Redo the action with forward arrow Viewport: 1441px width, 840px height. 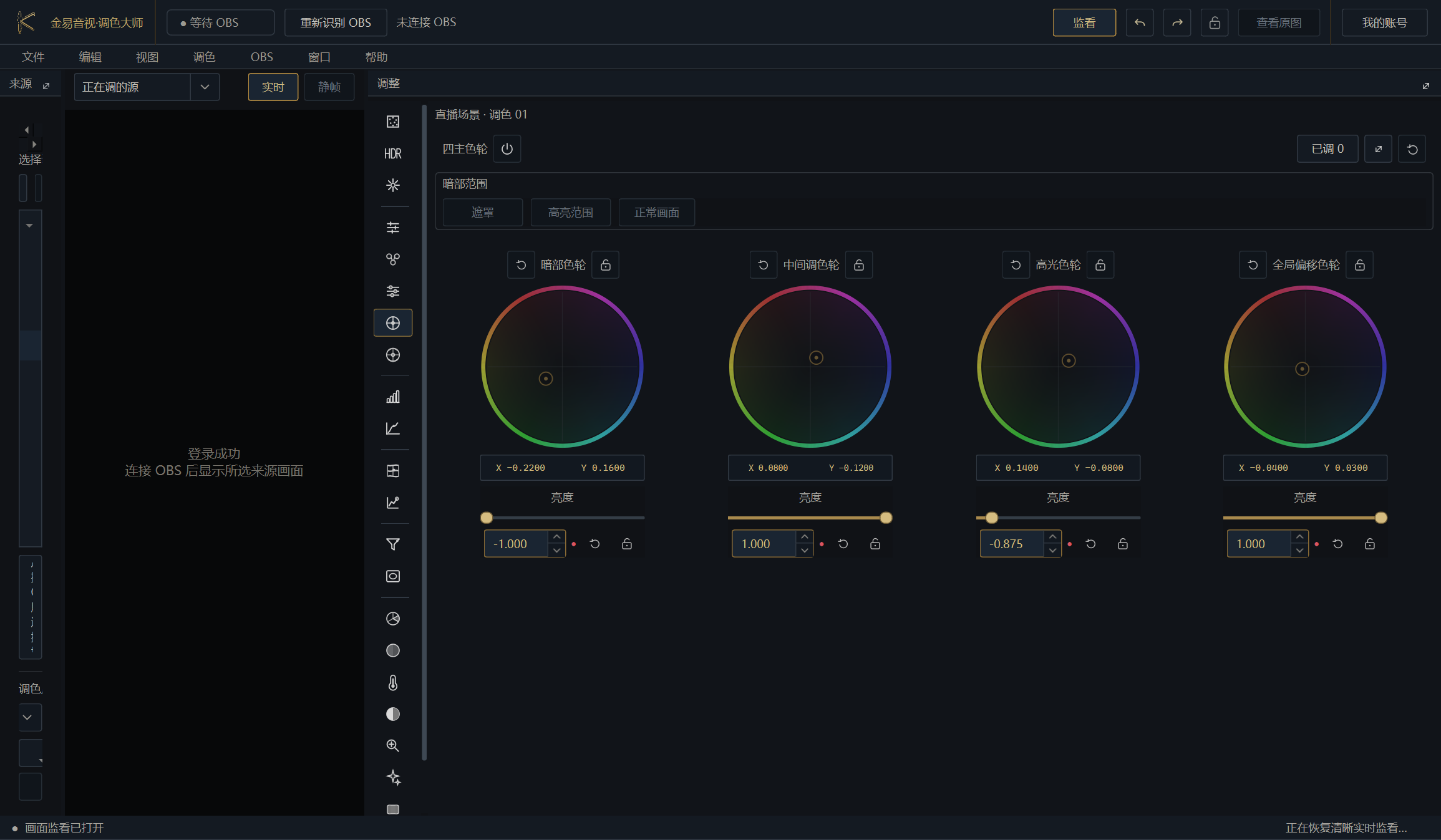click(1177, 23)
